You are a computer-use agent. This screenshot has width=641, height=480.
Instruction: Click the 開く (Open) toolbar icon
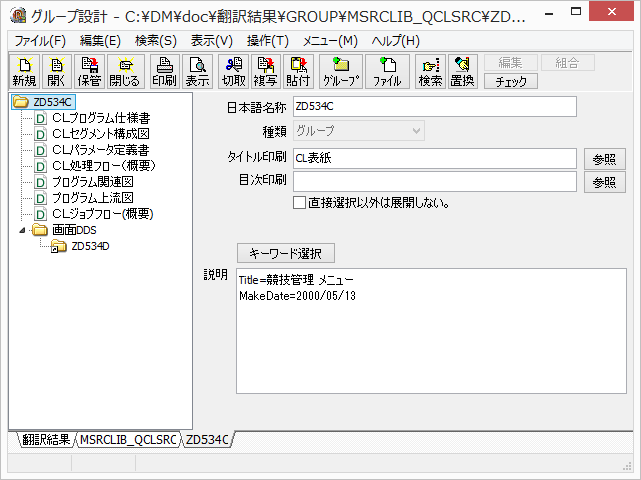pyautogui.click(x=56, y=72)
